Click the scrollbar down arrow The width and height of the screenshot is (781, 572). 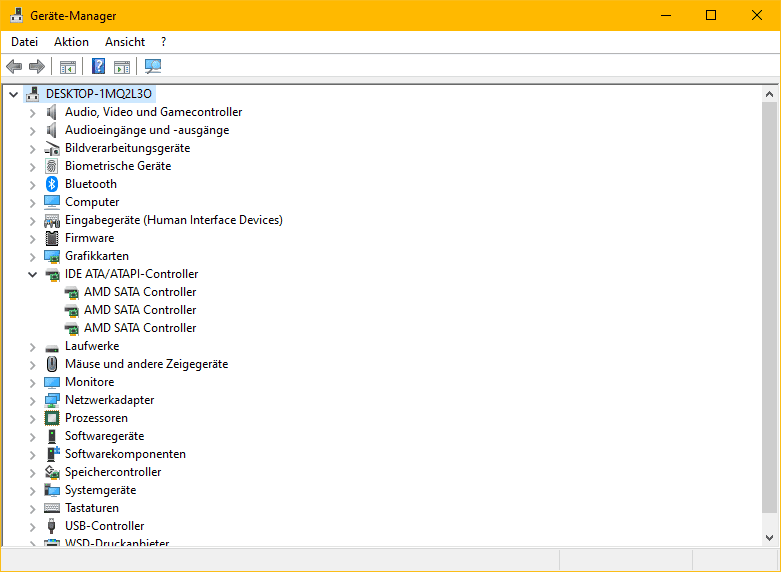pyautogui.click(x=769, y=538)
